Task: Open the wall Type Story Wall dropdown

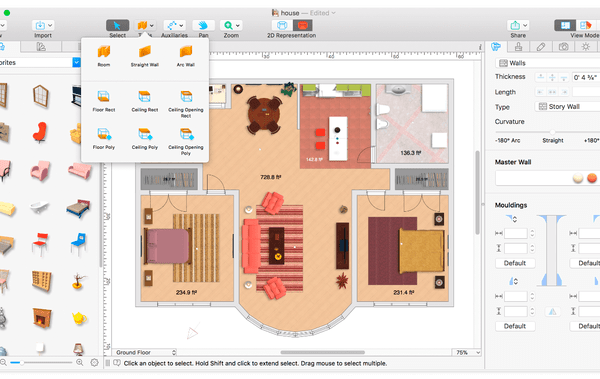Action: (567, 106)
